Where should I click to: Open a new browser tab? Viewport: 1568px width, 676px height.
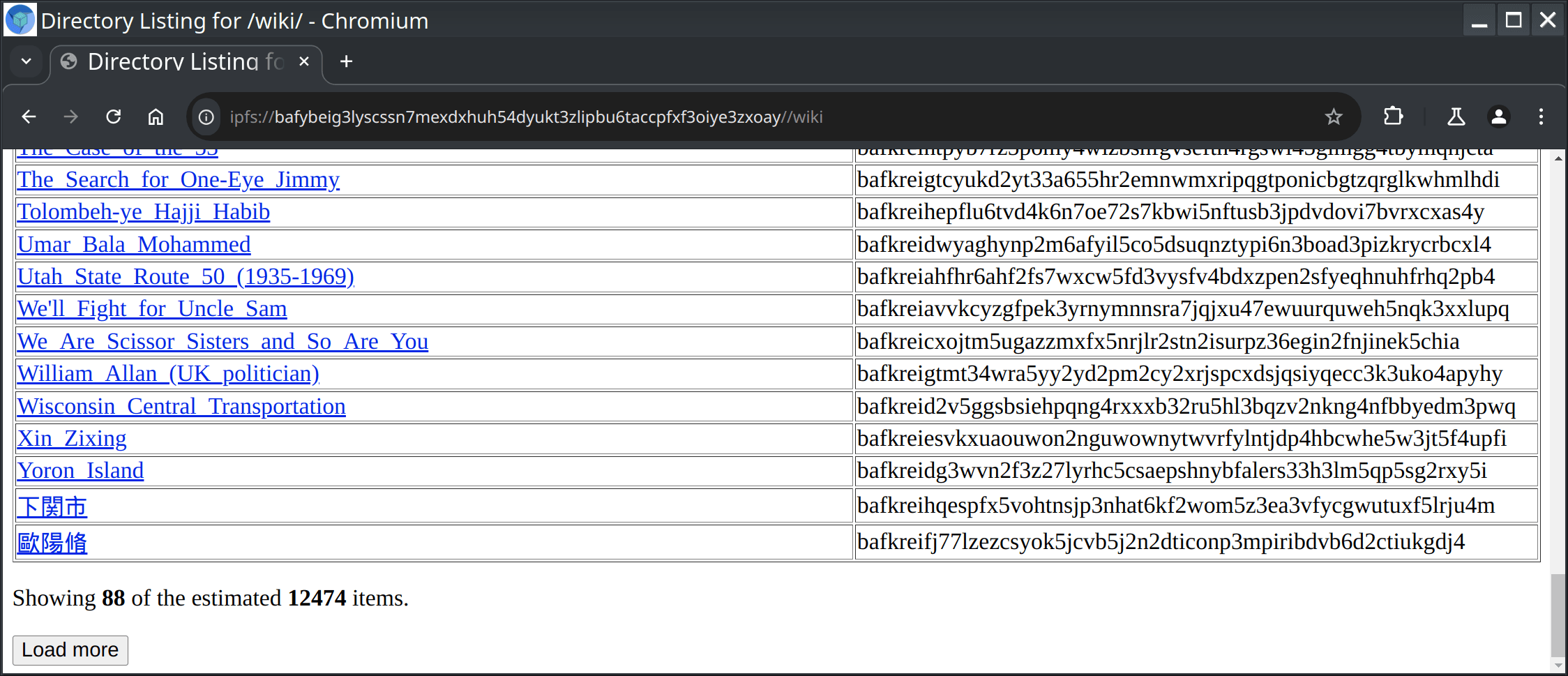coord(345,61)
